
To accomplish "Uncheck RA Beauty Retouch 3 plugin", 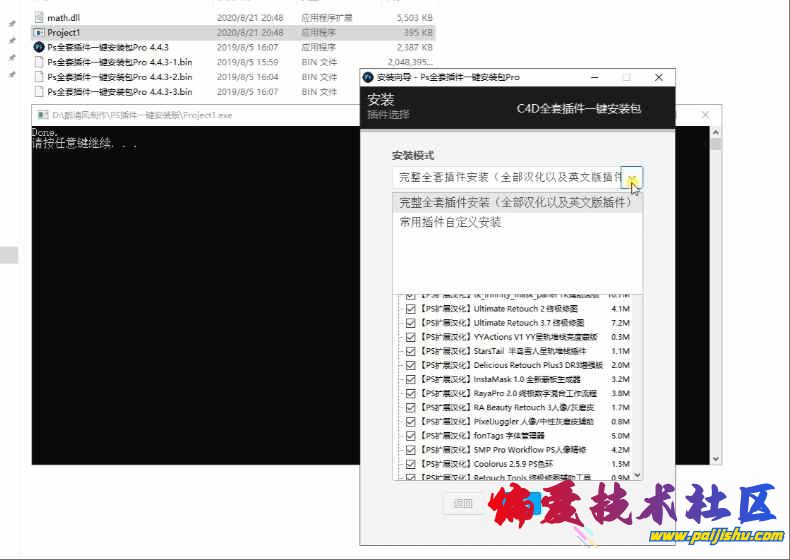I will pos(410,408).
